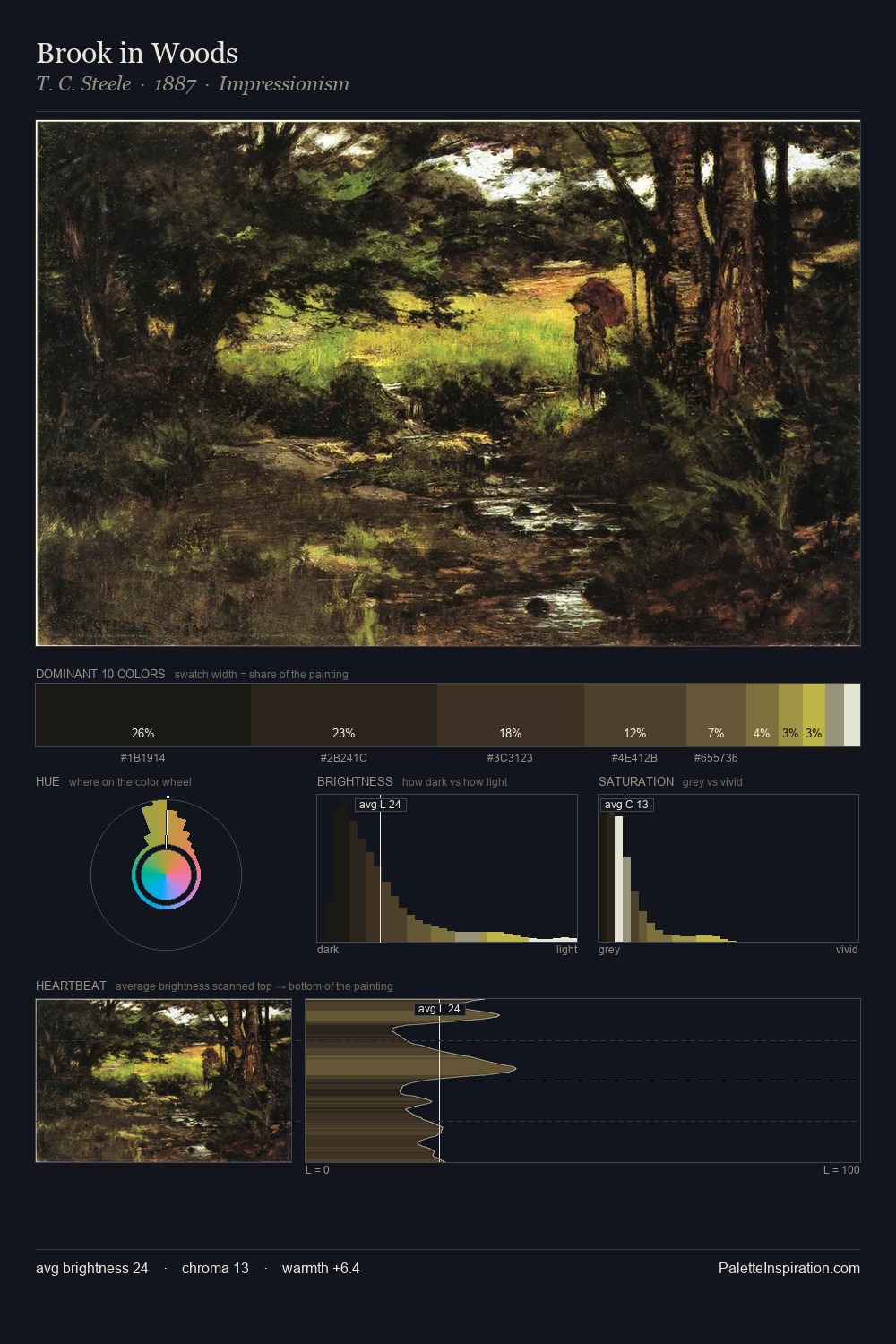Select the 26% darkest color swatch

[143, 715]
